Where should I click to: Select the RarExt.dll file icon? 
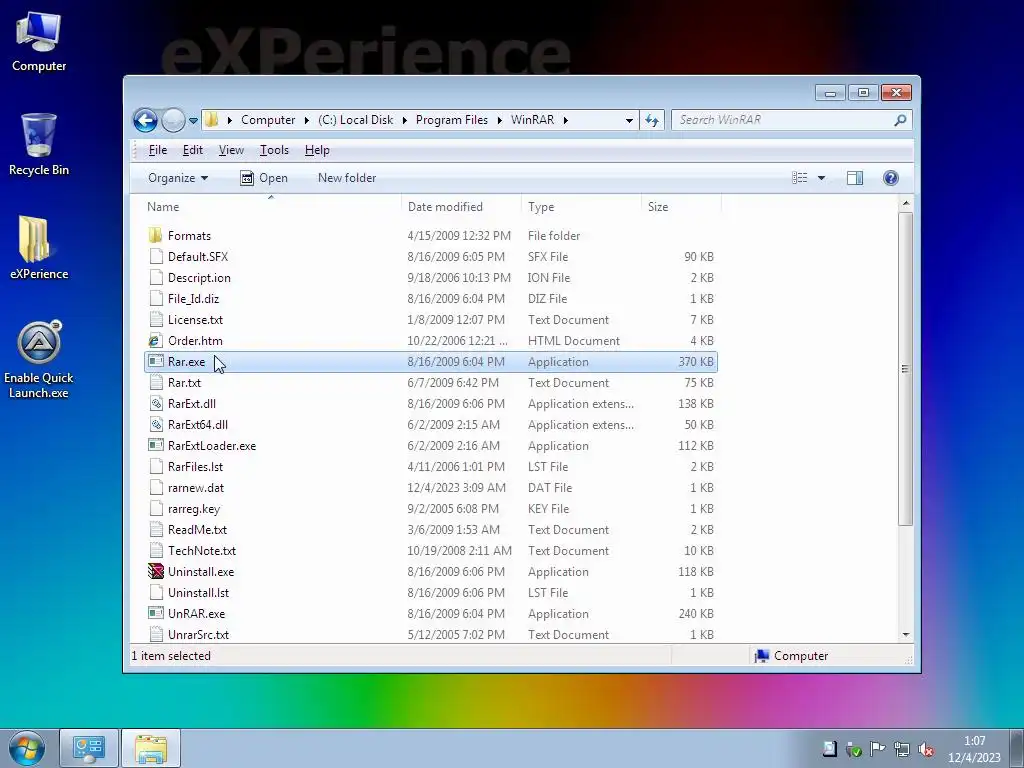coord(155,404)
